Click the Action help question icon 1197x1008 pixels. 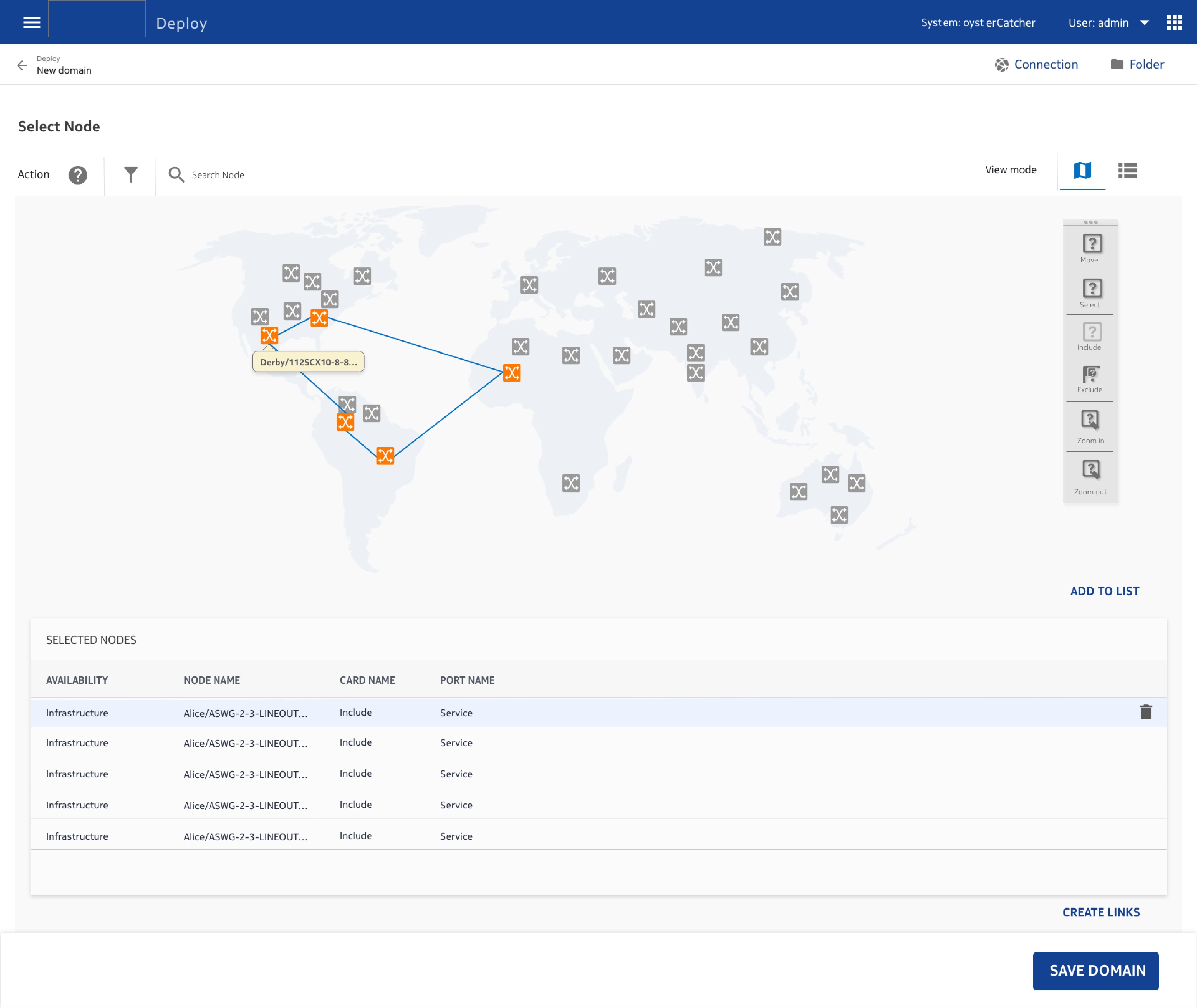(78, 175)
